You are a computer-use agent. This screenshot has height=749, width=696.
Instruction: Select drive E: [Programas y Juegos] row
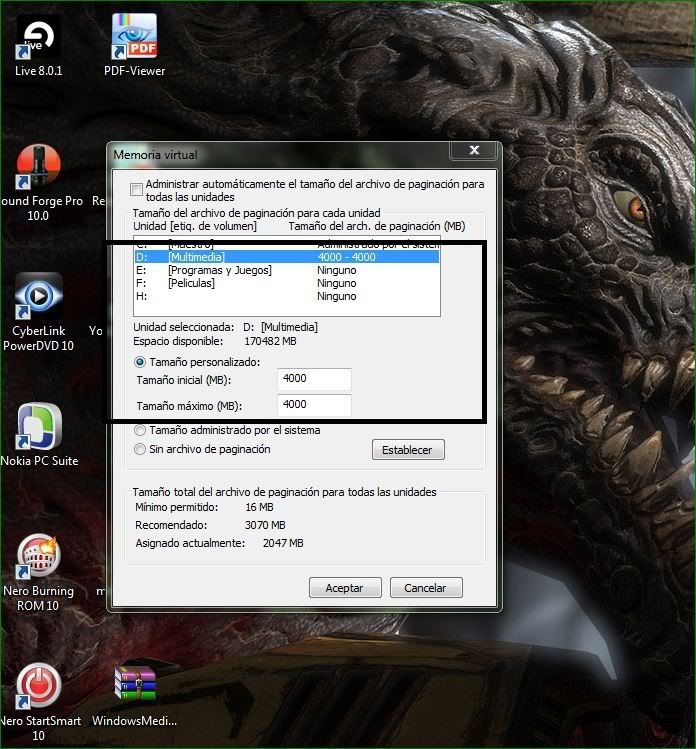(287, 270)
